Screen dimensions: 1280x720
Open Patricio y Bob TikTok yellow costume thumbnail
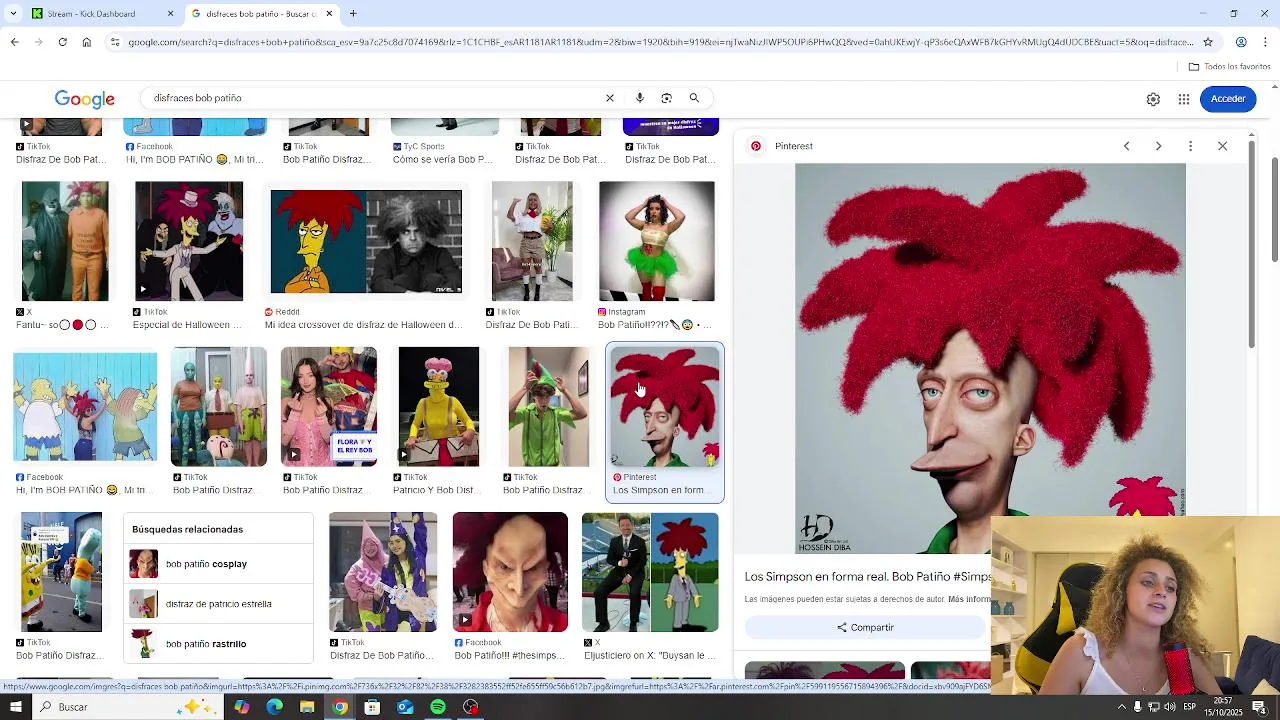coord(439,406)
